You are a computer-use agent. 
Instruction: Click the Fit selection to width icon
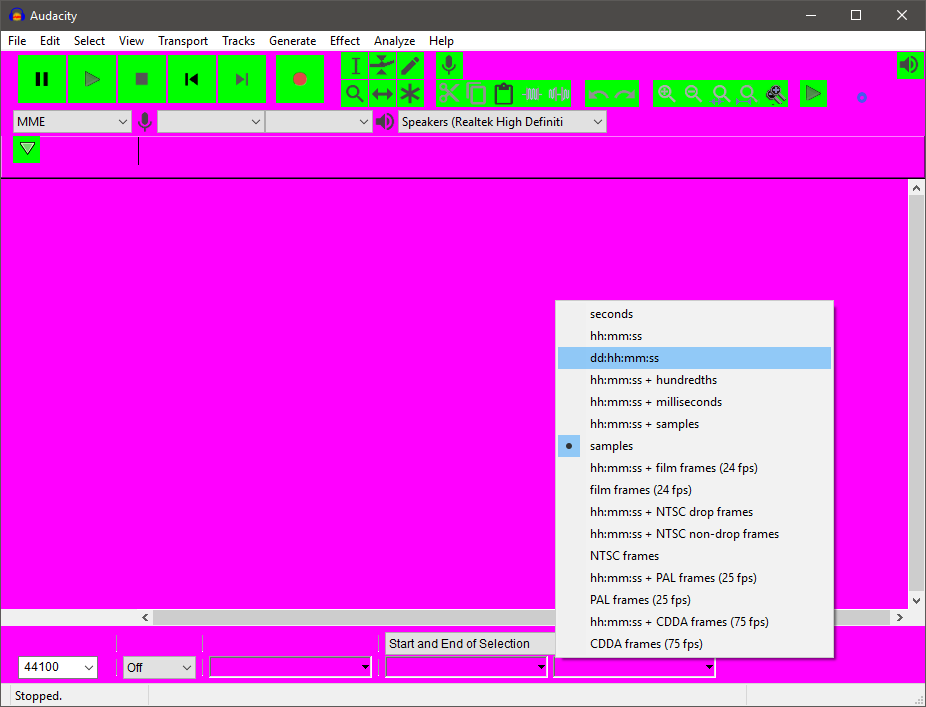coord(720,93)
